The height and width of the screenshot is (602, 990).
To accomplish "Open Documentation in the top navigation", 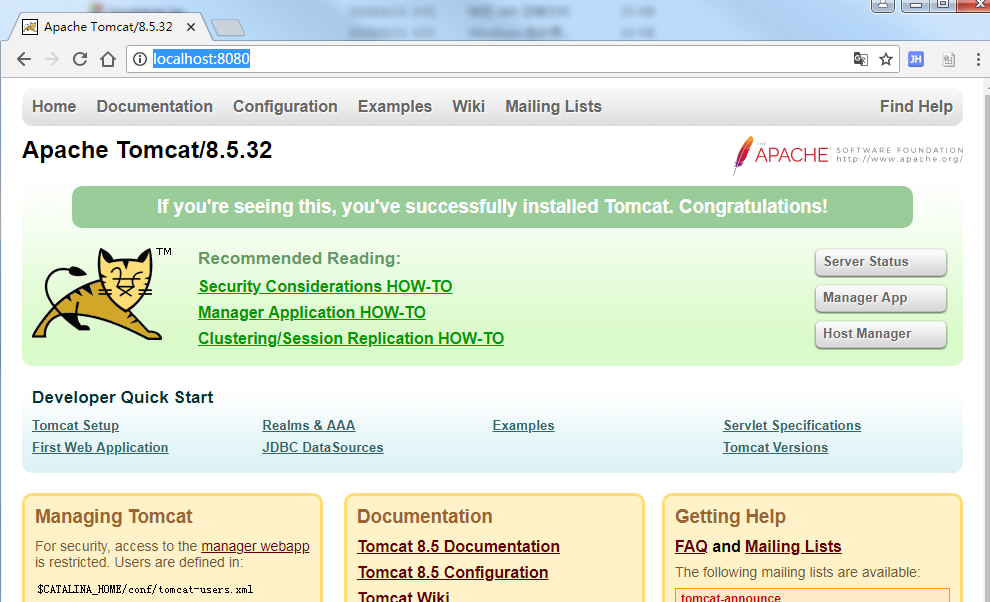I will (x=155, y=107).
